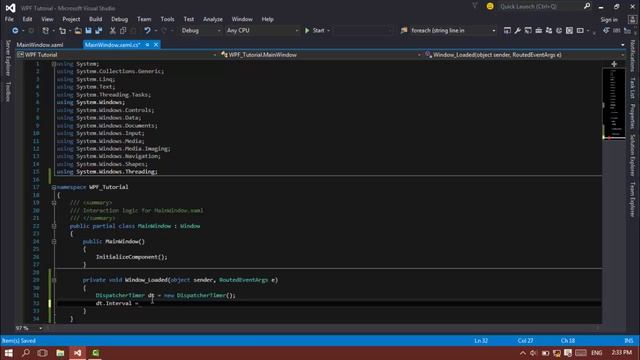This screenshot has height=360, width=640.
Task: Collapse the Window_Loaded method block
Action: click(53, 280)
